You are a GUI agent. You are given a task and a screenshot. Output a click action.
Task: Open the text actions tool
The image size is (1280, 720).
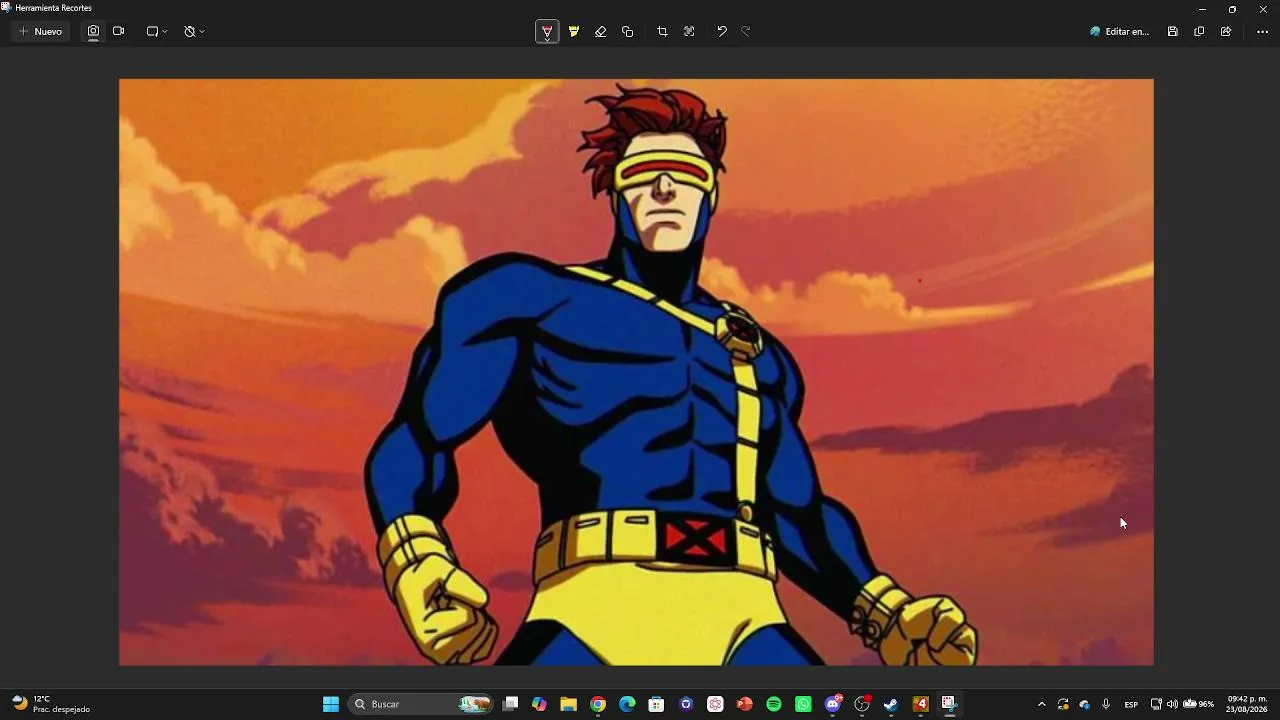[689, 31]
